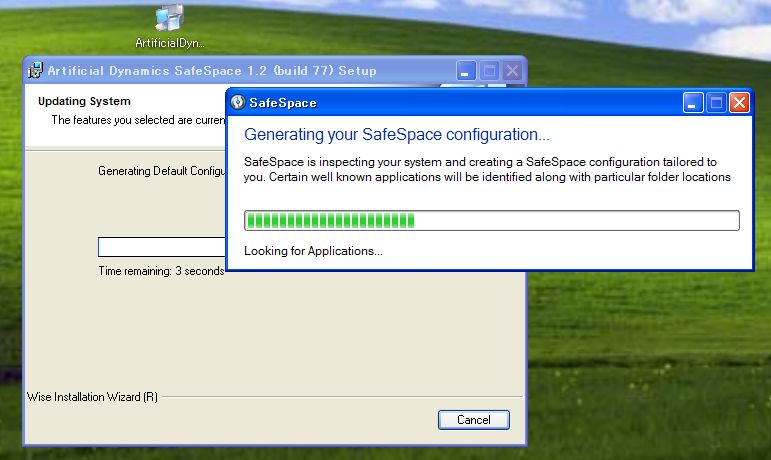Click the 'SafeSpace is inspecting your system' description
The width and height of the screenshot is (771, 460).
(487, 169)
